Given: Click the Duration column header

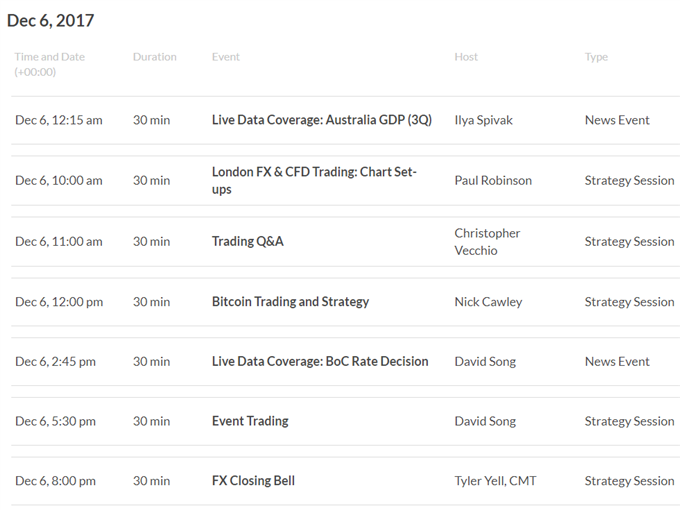Looking at the screenshot, I should pos(154,57).
